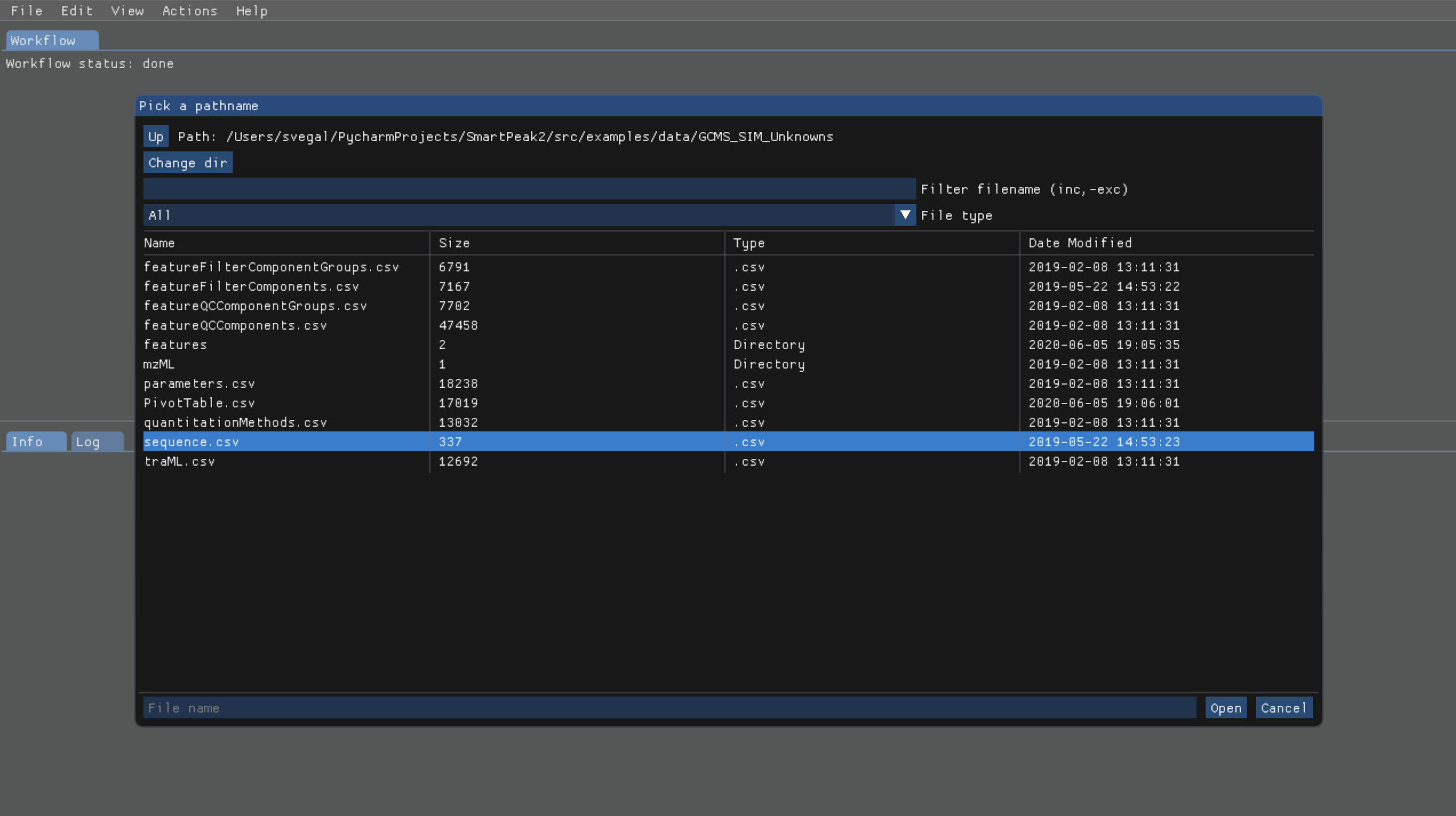The image size is (1456, 816).
Task: Click the Open button
Action: [x=1225, y=708]
